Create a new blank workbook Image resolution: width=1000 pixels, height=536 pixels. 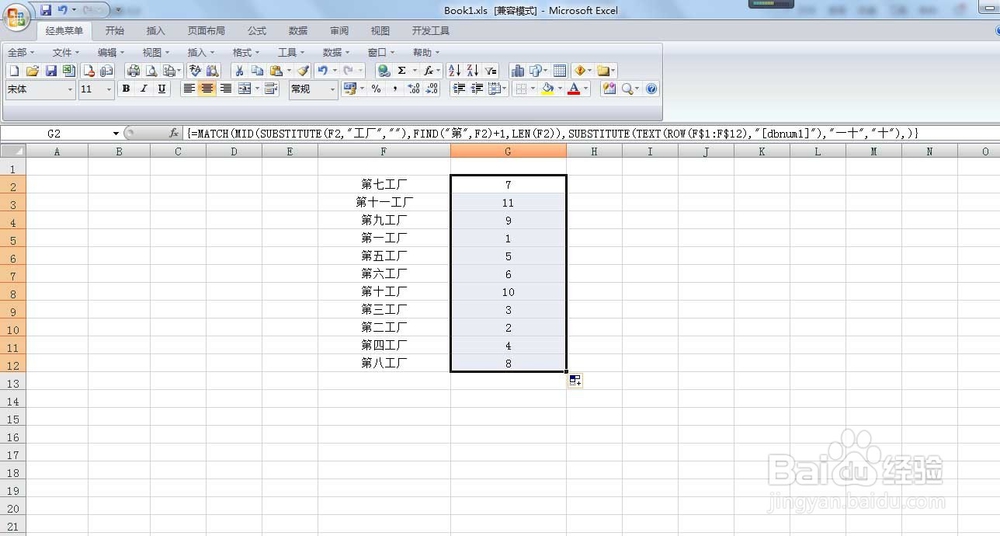[14, 71]
